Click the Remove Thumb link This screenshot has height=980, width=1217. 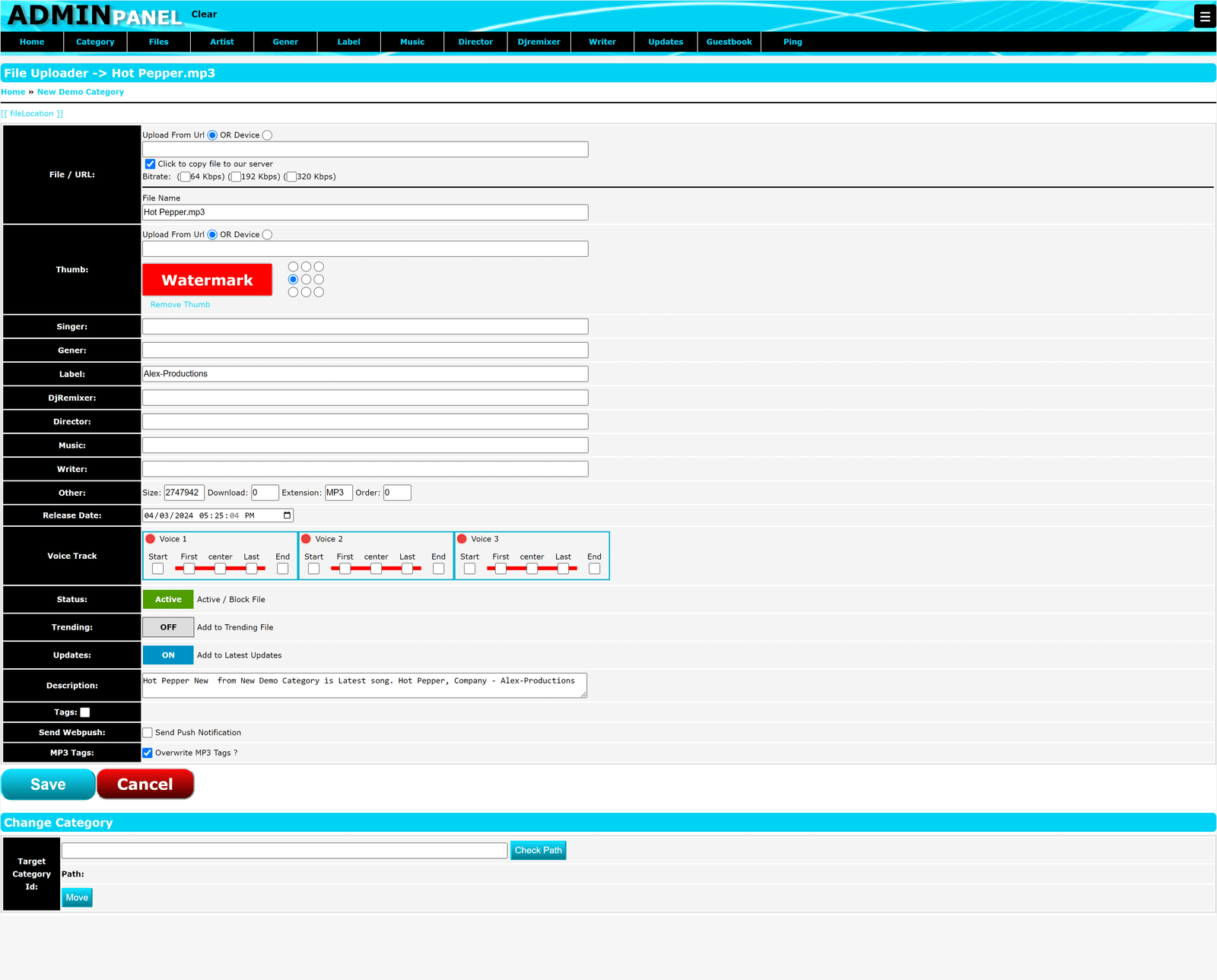coord(180,305)
